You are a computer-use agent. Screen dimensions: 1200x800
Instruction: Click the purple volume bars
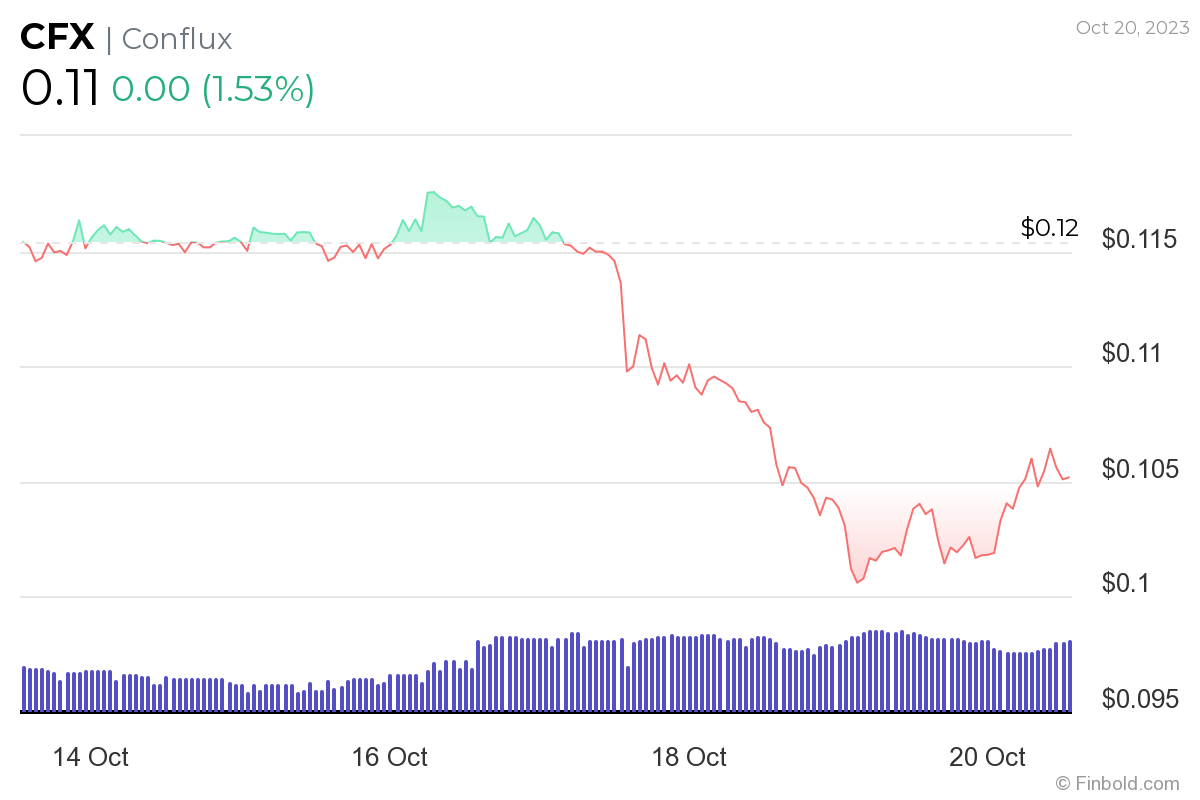point(600,675)
